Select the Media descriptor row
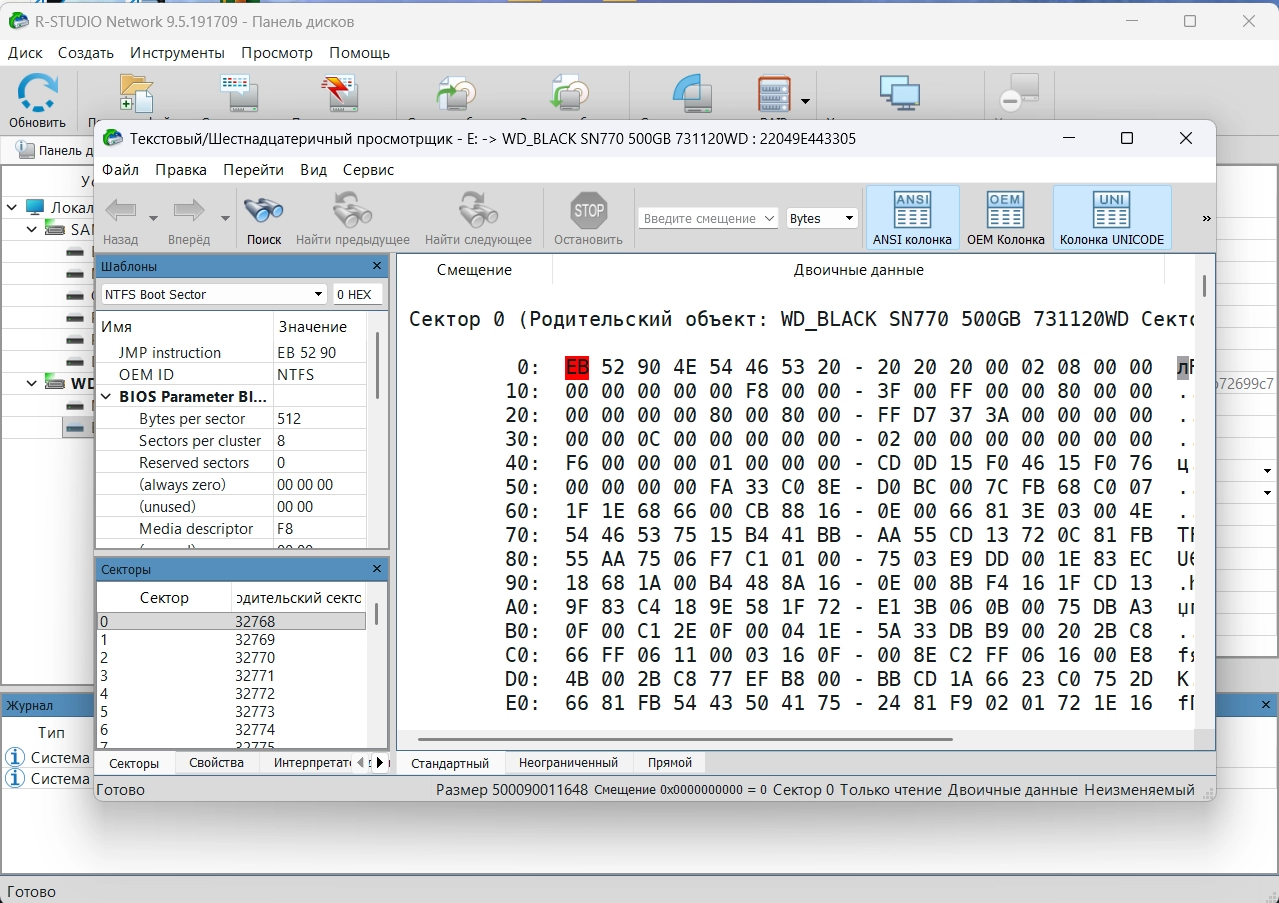The image size is (1279, 903). pos(231,529)
